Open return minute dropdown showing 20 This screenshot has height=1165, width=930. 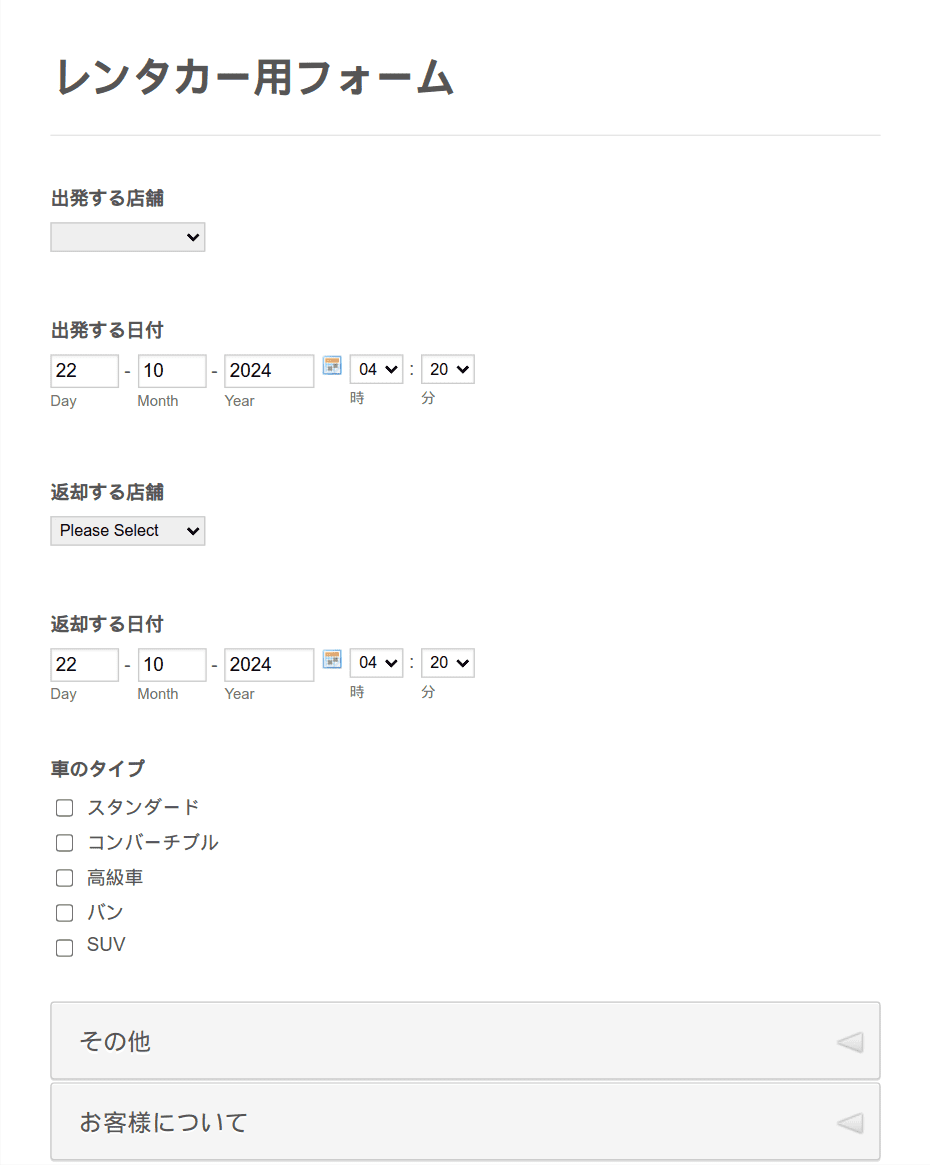coord(448,663)
